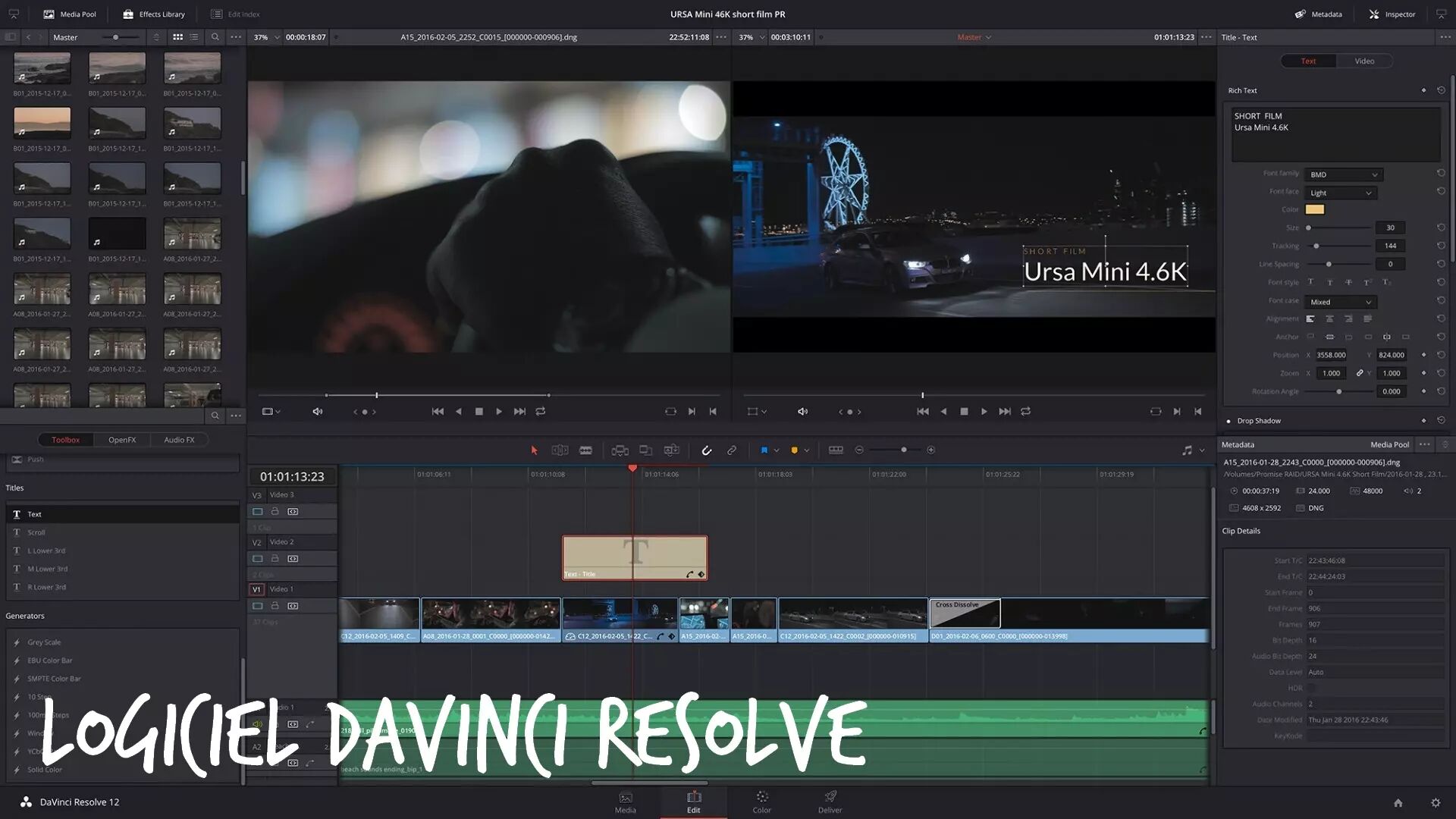
Task: Click the overwrite clip icon
Action: click(x=645, y=450)
